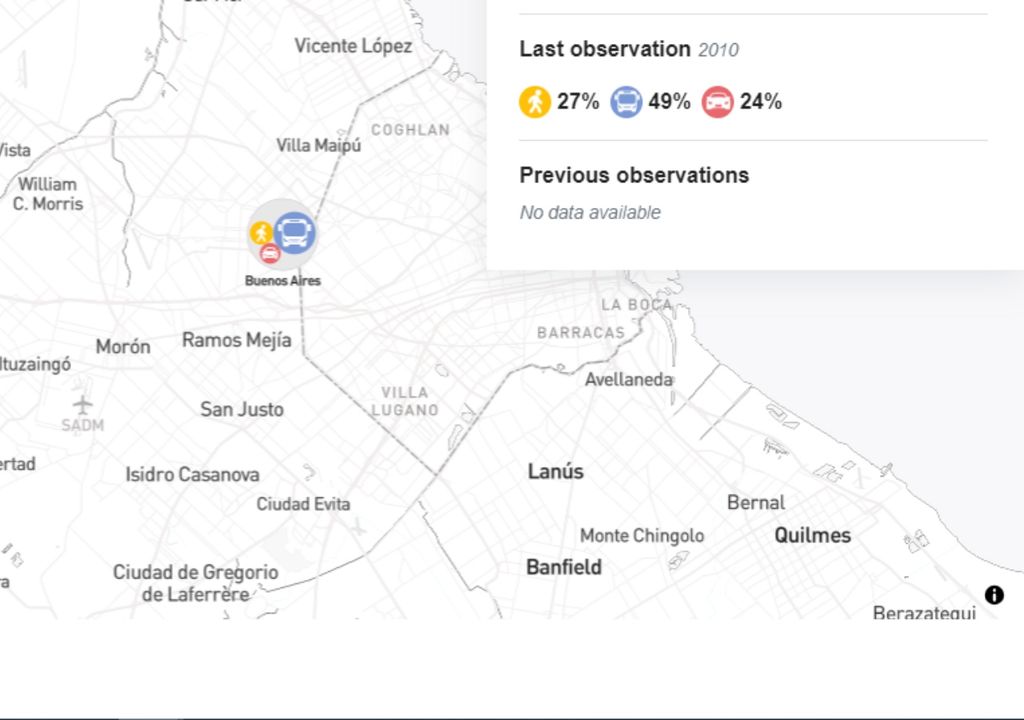
Task: Select the yellow pedestrian marker on the map
Action: [261, 233]
